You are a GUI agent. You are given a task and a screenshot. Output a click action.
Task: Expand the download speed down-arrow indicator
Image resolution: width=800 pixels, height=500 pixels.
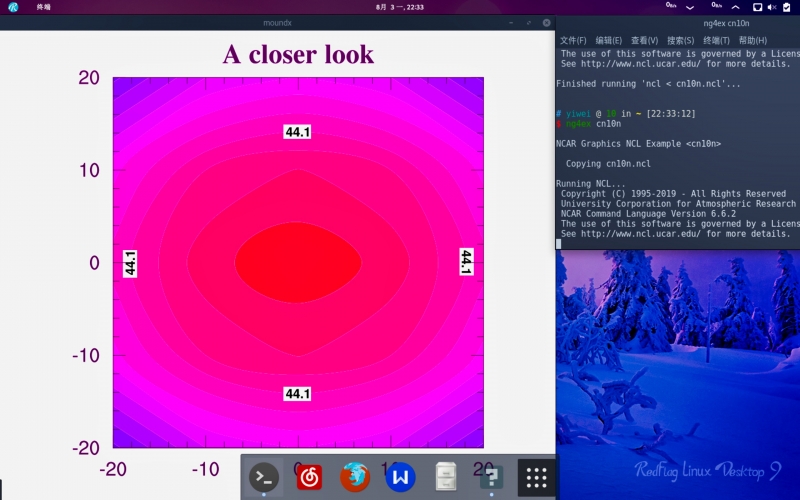[689, 7]
